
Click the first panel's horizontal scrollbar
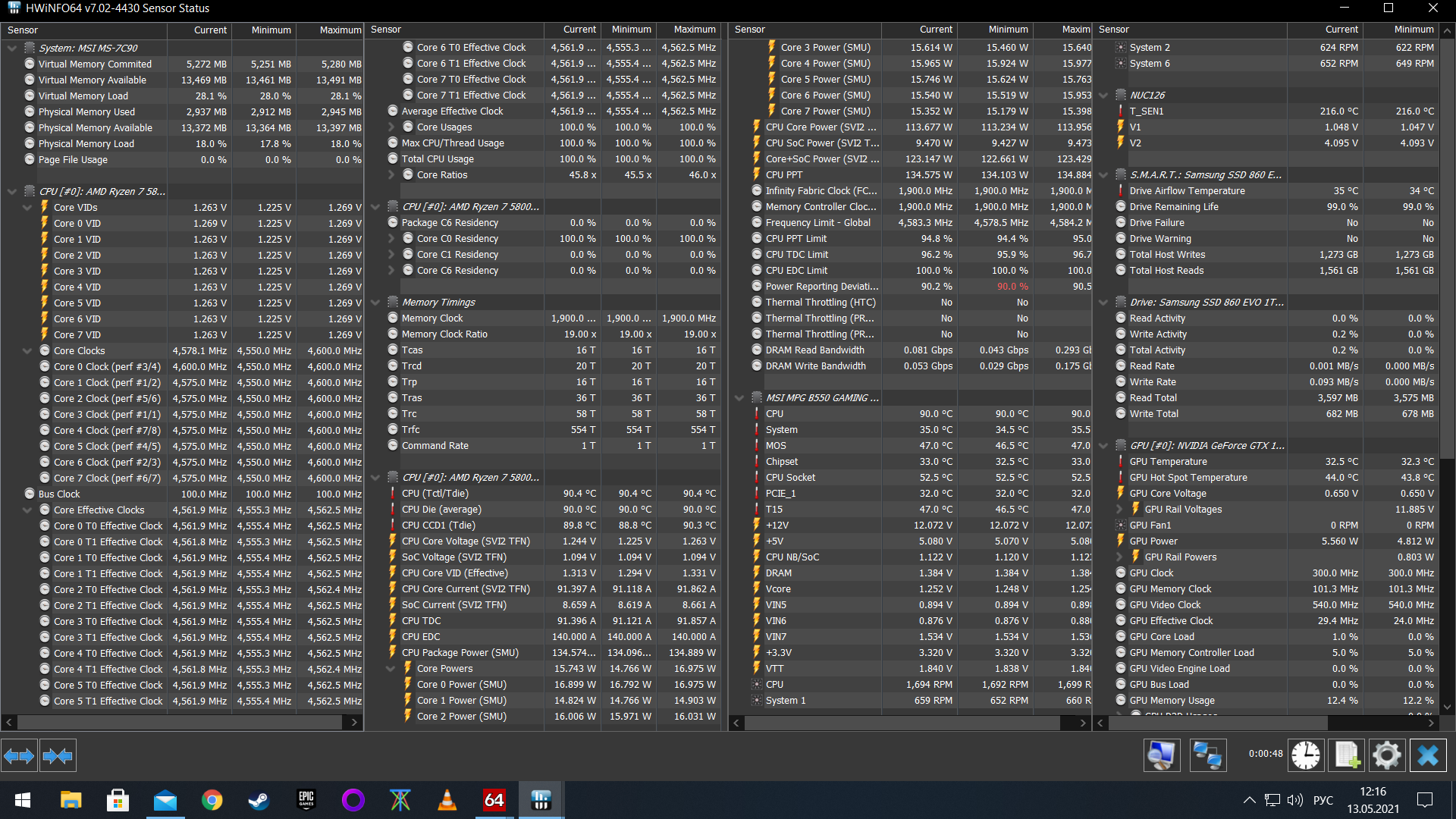coord(180,723)
